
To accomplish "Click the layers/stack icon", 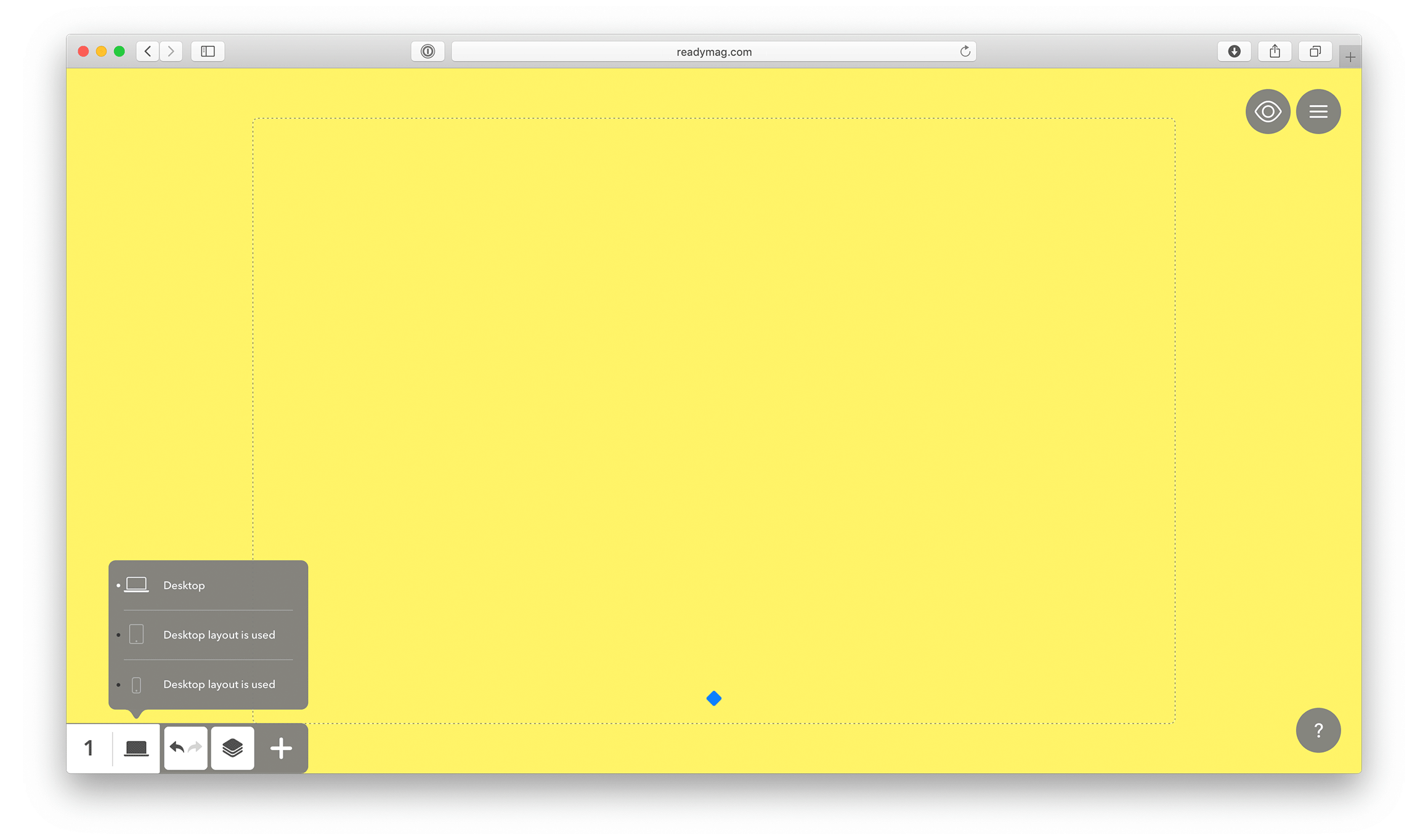I will 233,748.
